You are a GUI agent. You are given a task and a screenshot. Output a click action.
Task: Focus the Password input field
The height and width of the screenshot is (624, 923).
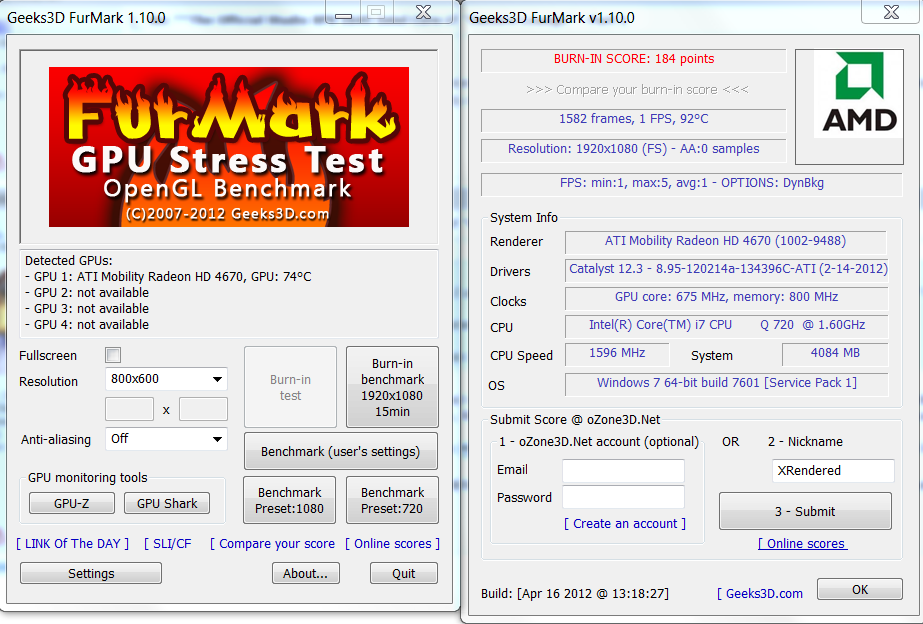click(x=623, y=497)
